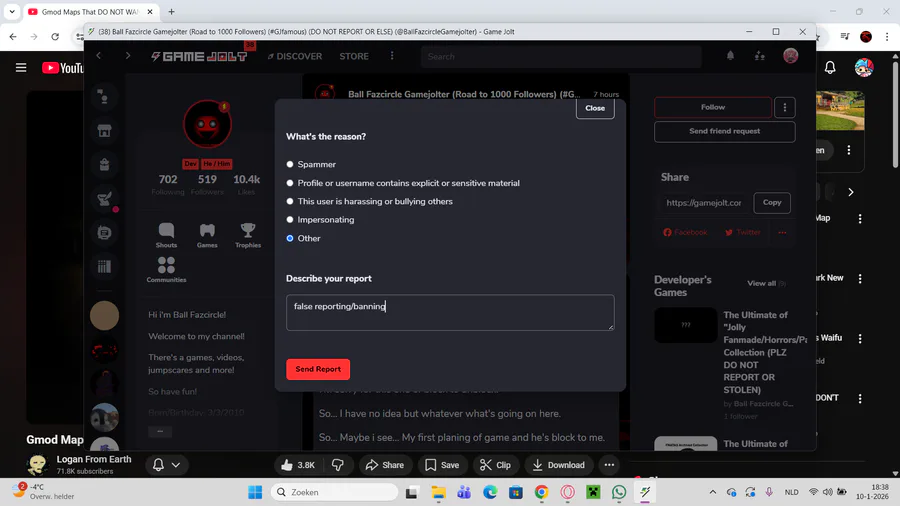Open the Games section icon

tap(207, 235)
